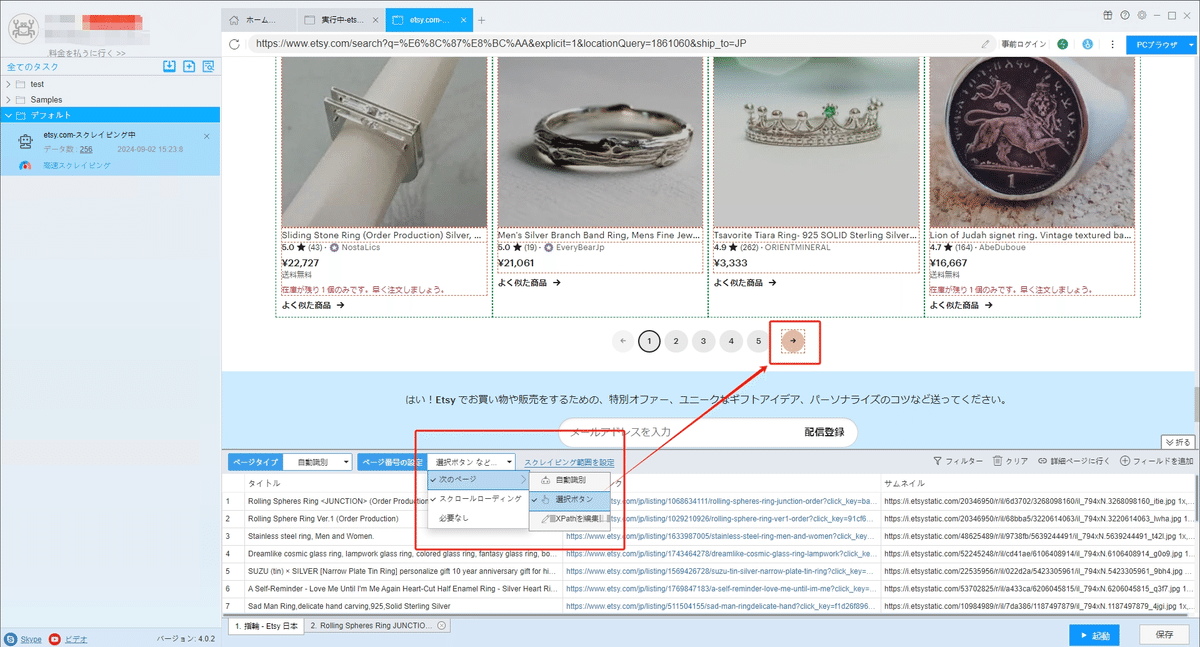Go to page 5 in pagination
The width and height of the screenshot is (1200, 647).
(759, 341)
